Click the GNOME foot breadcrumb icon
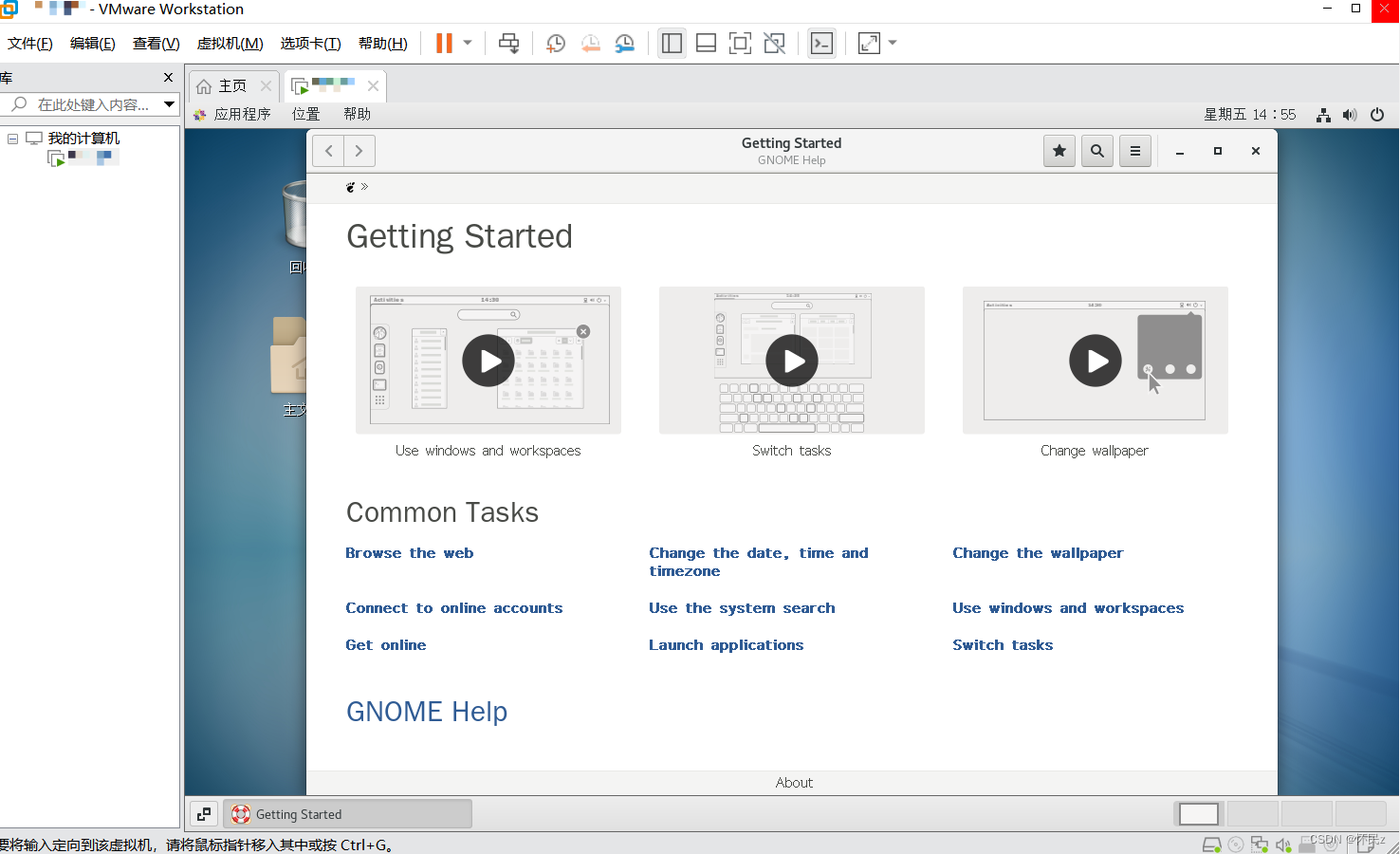This screenshot has width=1400, height=854. click(x=351, y=187)
